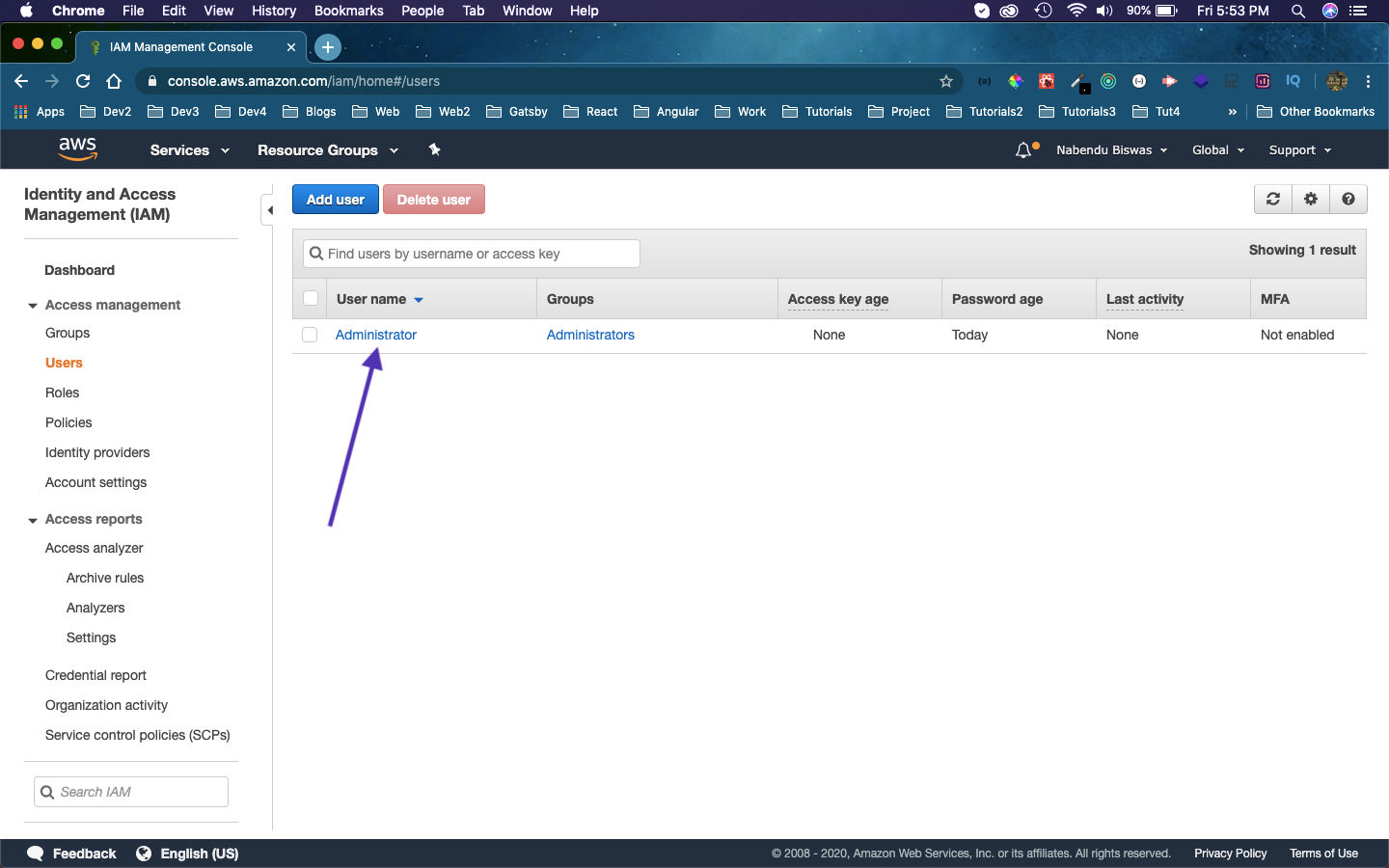Select the Administrator user checkbox
This screenshot has width=1389, height=868.
coord(310,335)
